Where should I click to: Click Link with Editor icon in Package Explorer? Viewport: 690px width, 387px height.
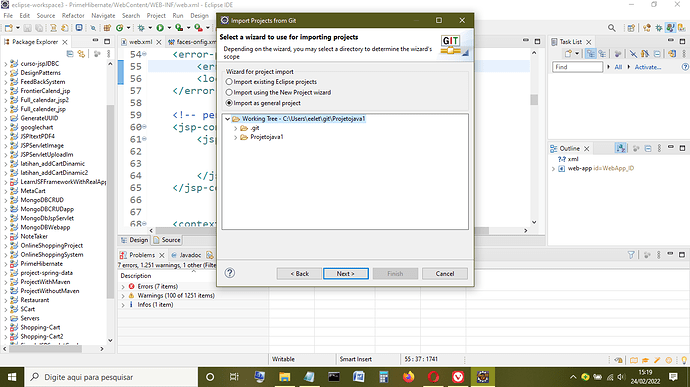coord(81,54)
